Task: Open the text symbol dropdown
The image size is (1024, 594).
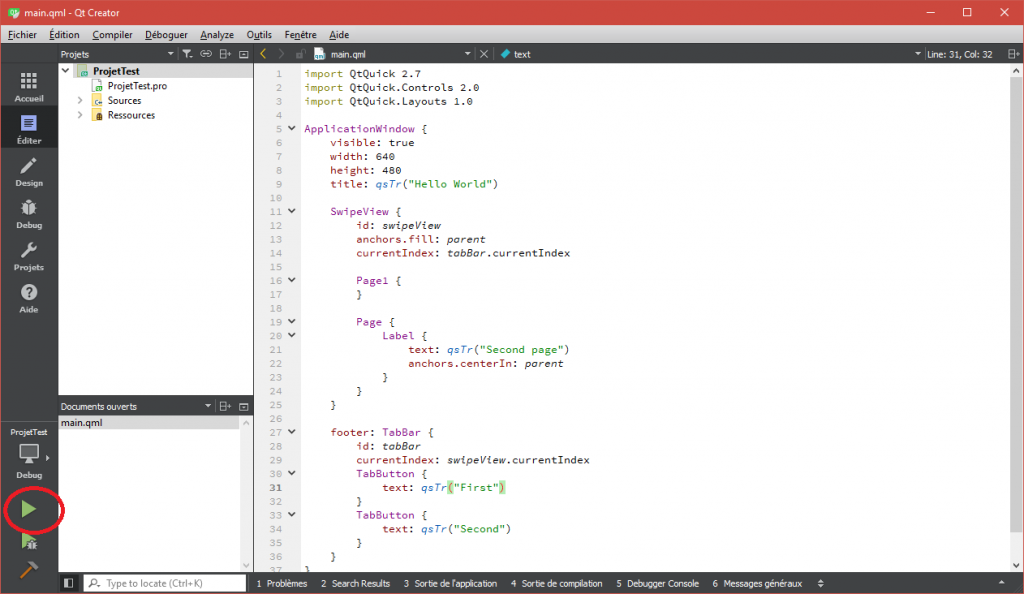Action: tap(918, 54)
